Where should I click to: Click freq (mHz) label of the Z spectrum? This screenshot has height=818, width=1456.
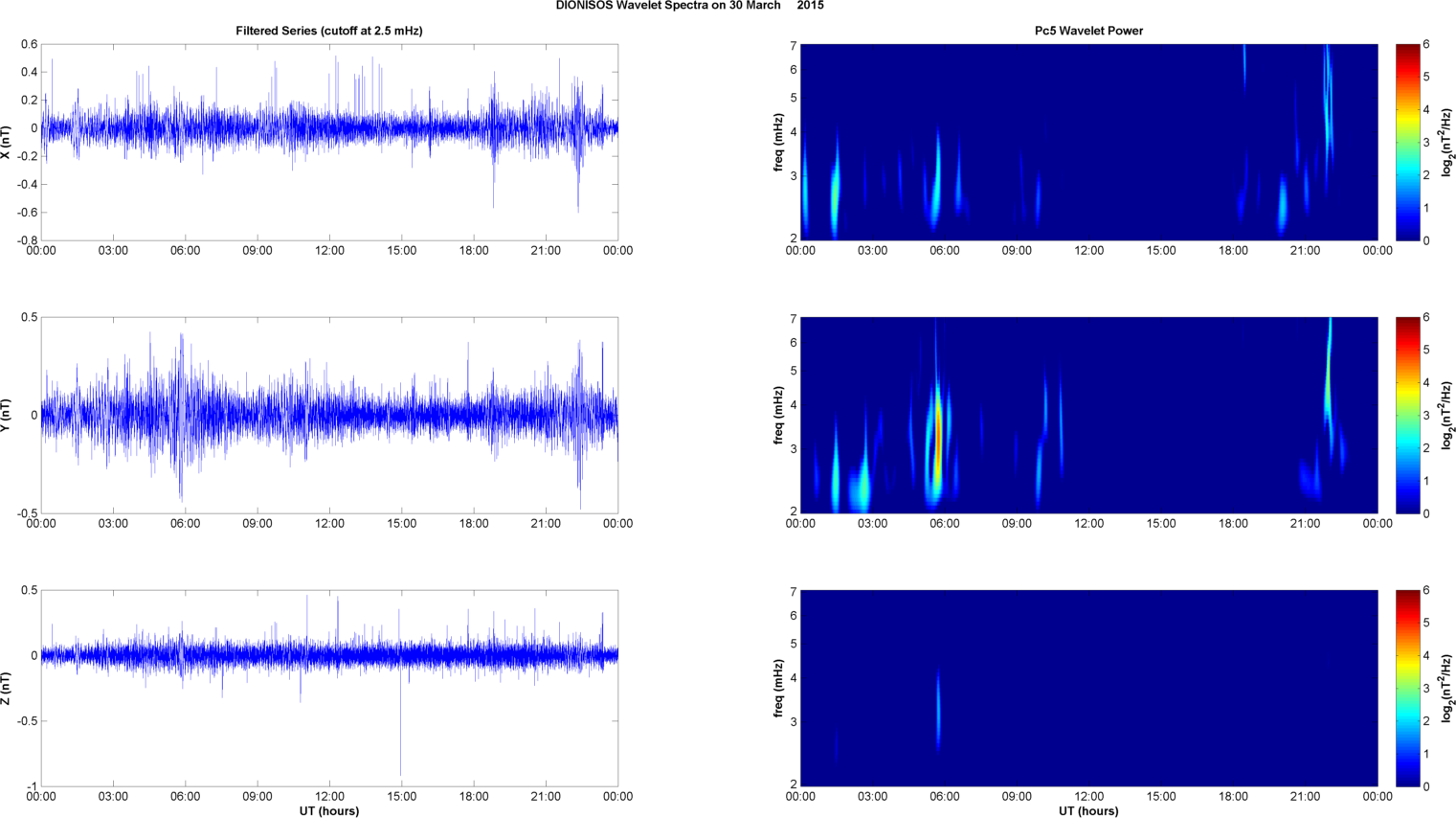(x=779, y=688)
